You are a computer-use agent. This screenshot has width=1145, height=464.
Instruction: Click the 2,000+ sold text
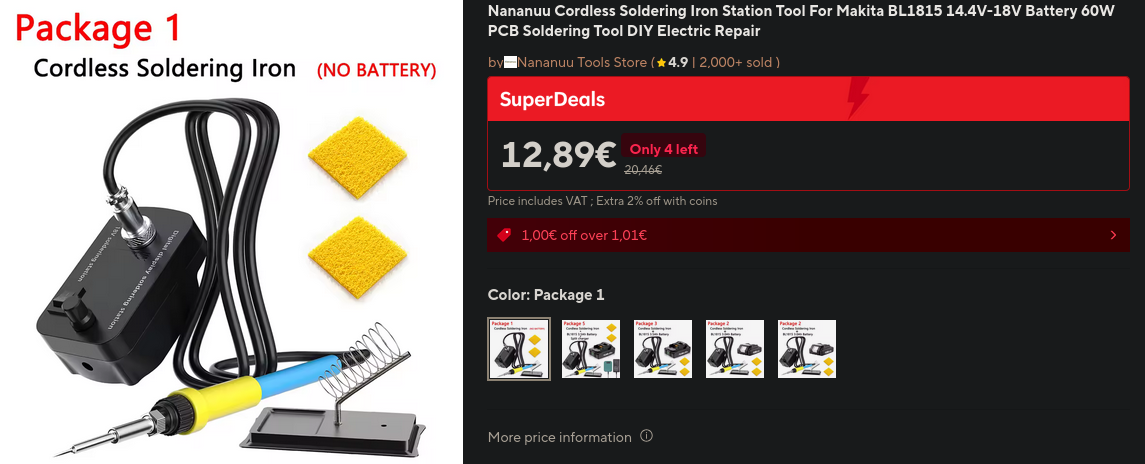tap(737, 63)
